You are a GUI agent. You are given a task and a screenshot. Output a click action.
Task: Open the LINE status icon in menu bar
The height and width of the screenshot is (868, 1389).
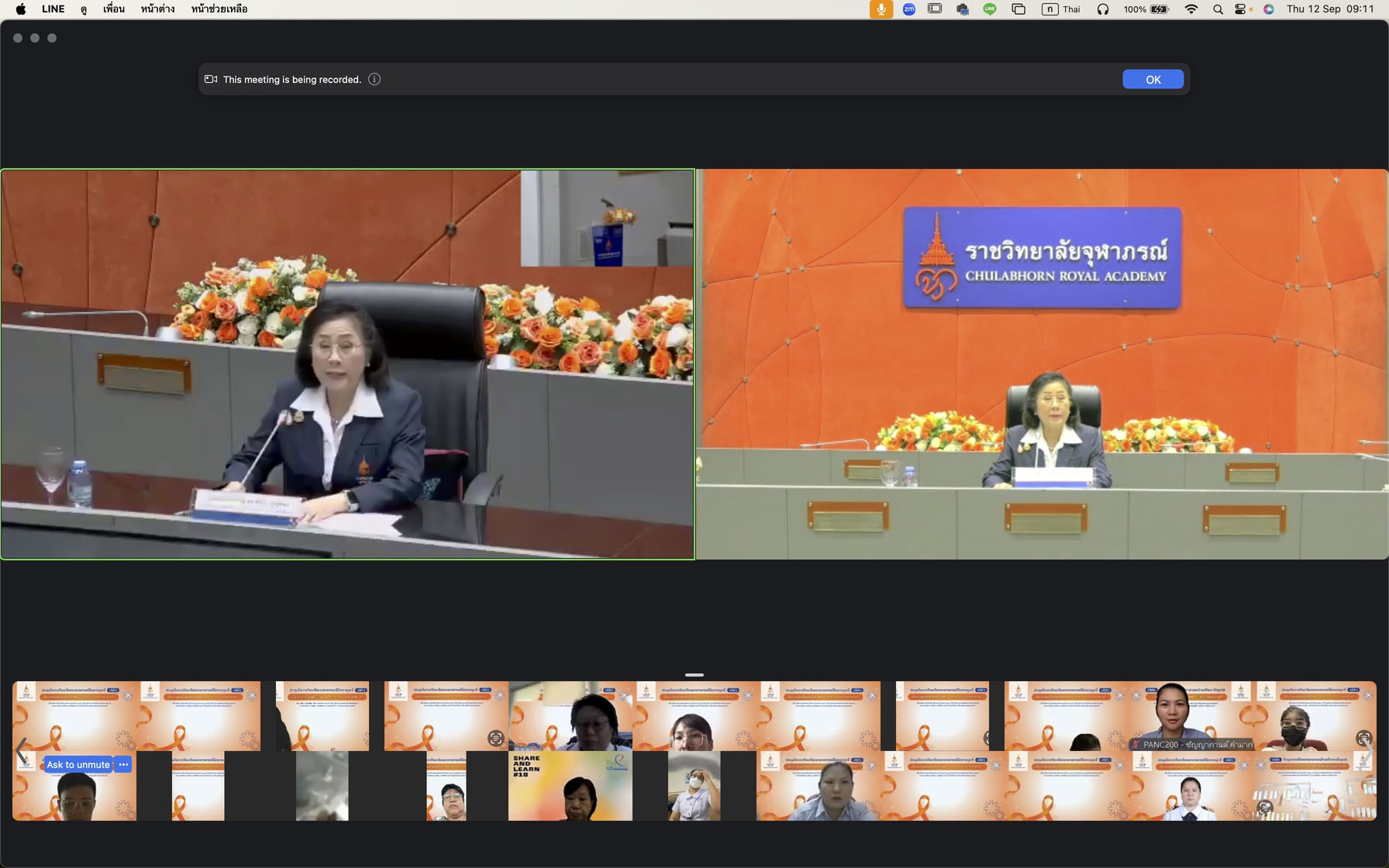tap(990, 9)
